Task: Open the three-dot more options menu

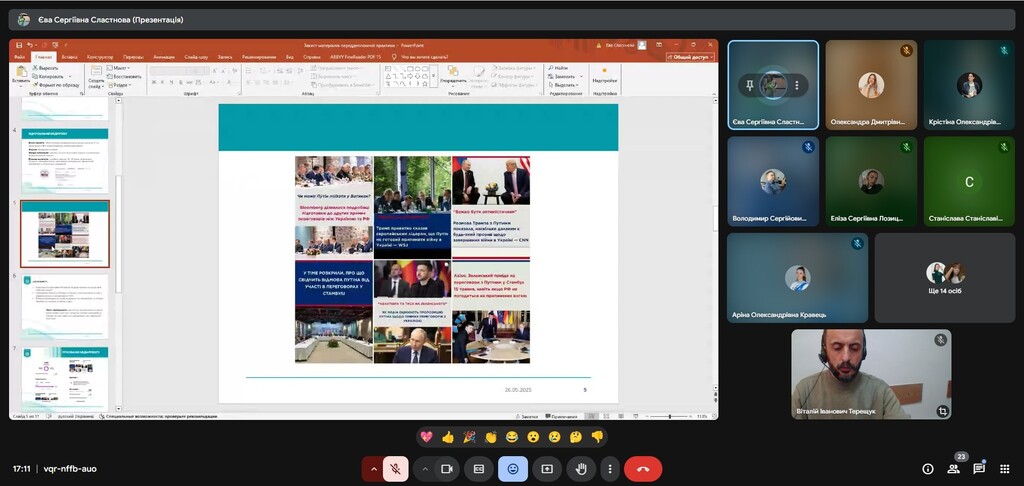Action: [609, 468]
